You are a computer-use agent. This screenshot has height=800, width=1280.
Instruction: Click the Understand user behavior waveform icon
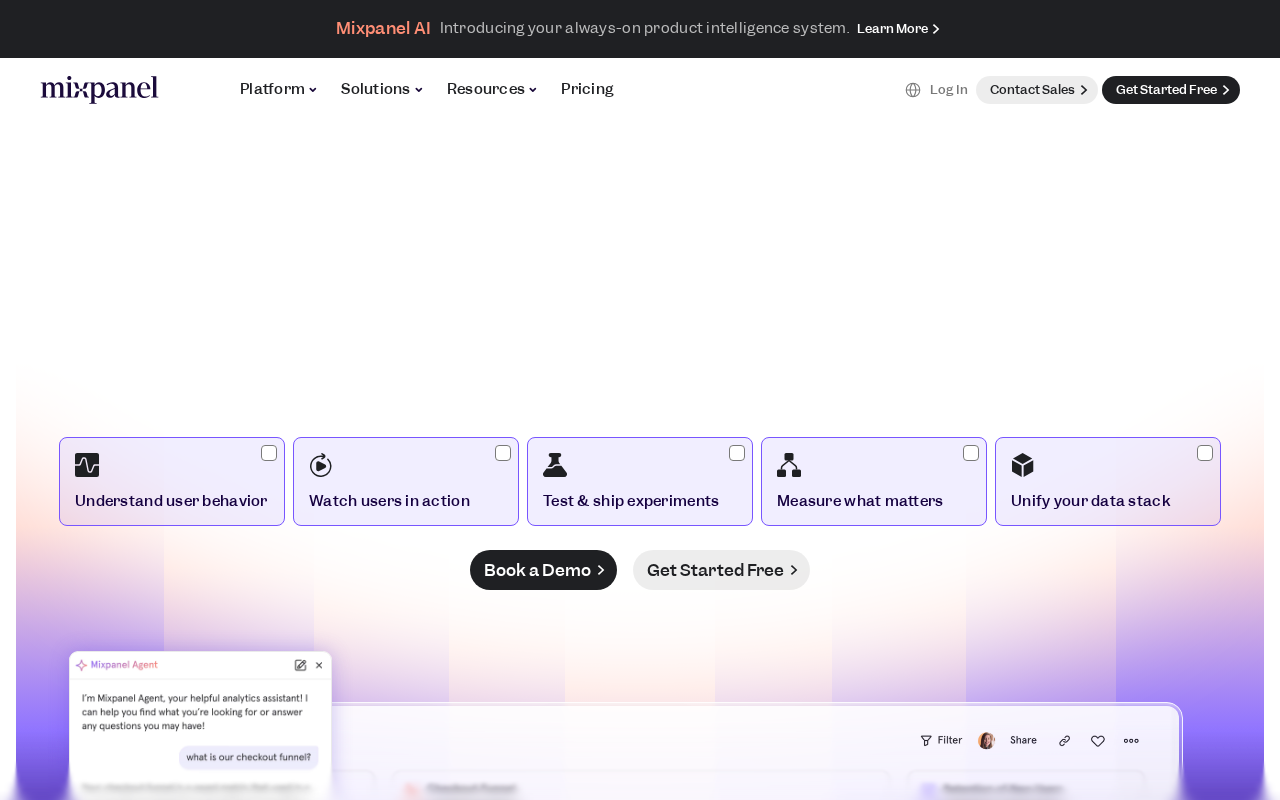(x=87, y=465)
